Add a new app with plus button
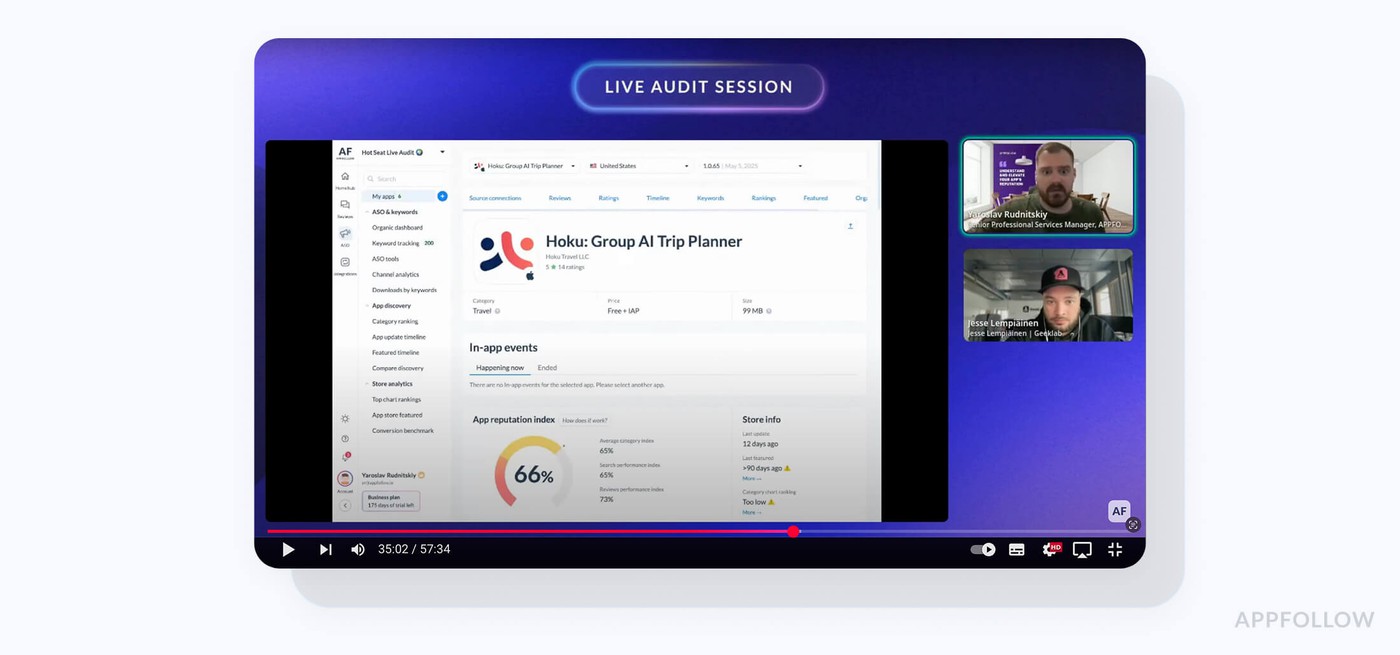This screenshot has height=655, width=1400. coord(442,196)
